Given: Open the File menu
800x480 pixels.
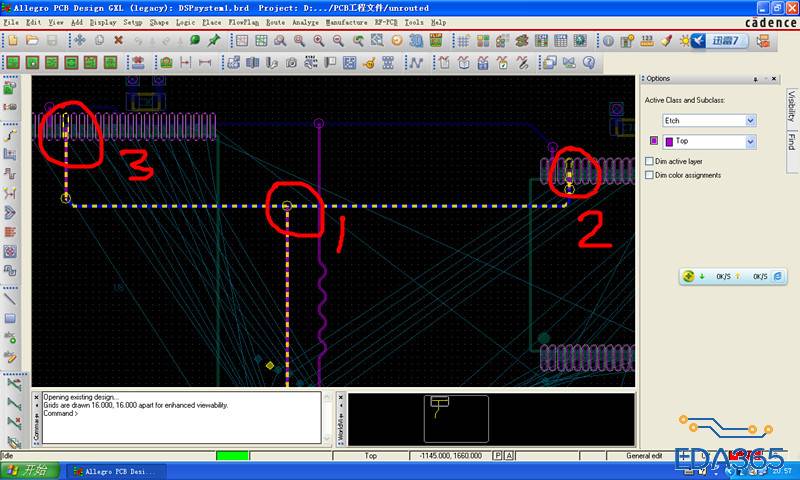Looking at the screenshot, I should [x=11, y=22].
